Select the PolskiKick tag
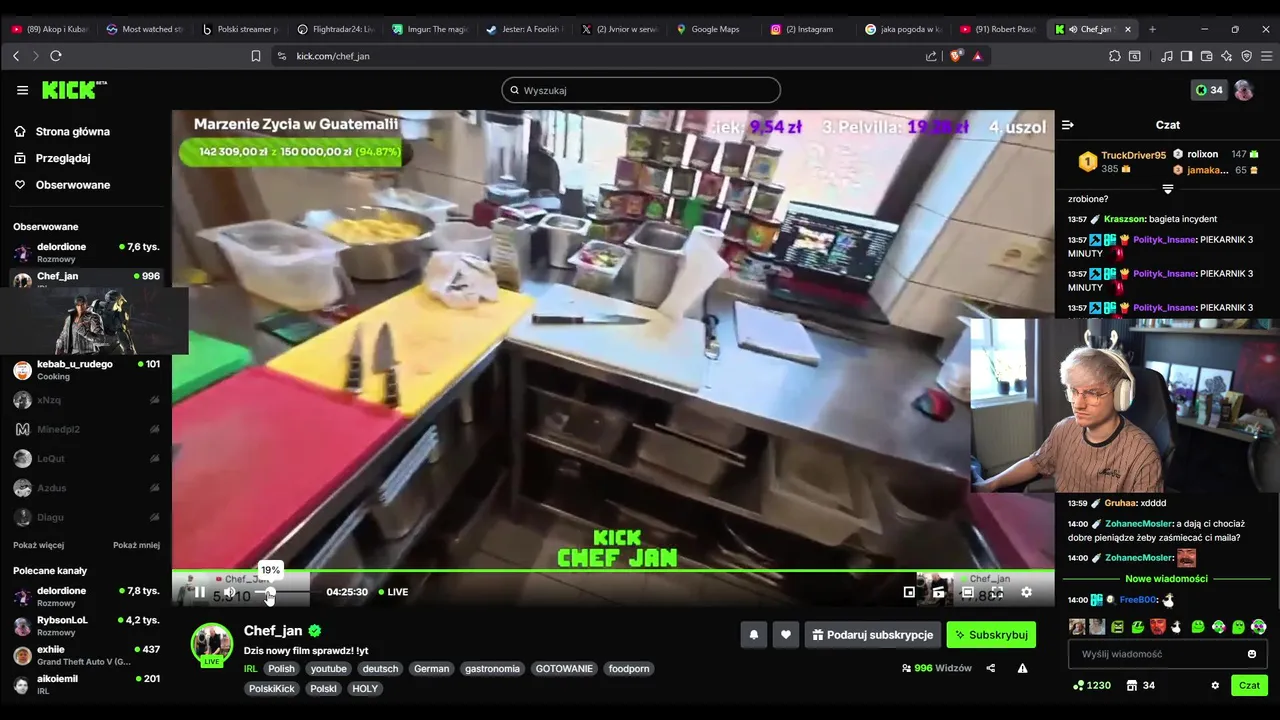The image size is (1280, 720). (272, 688)
